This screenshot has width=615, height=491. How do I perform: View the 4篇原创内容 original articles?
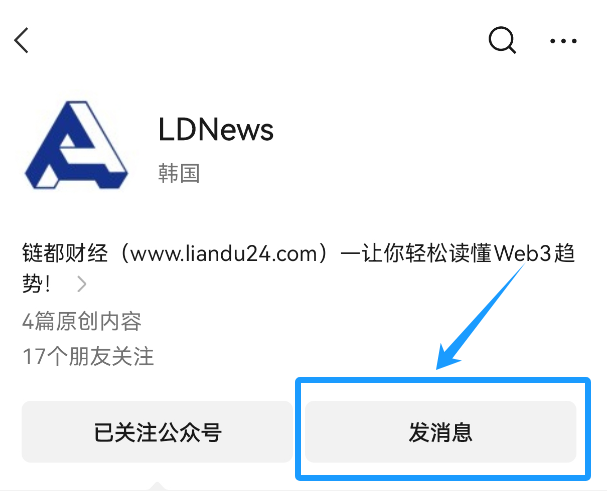82,322
